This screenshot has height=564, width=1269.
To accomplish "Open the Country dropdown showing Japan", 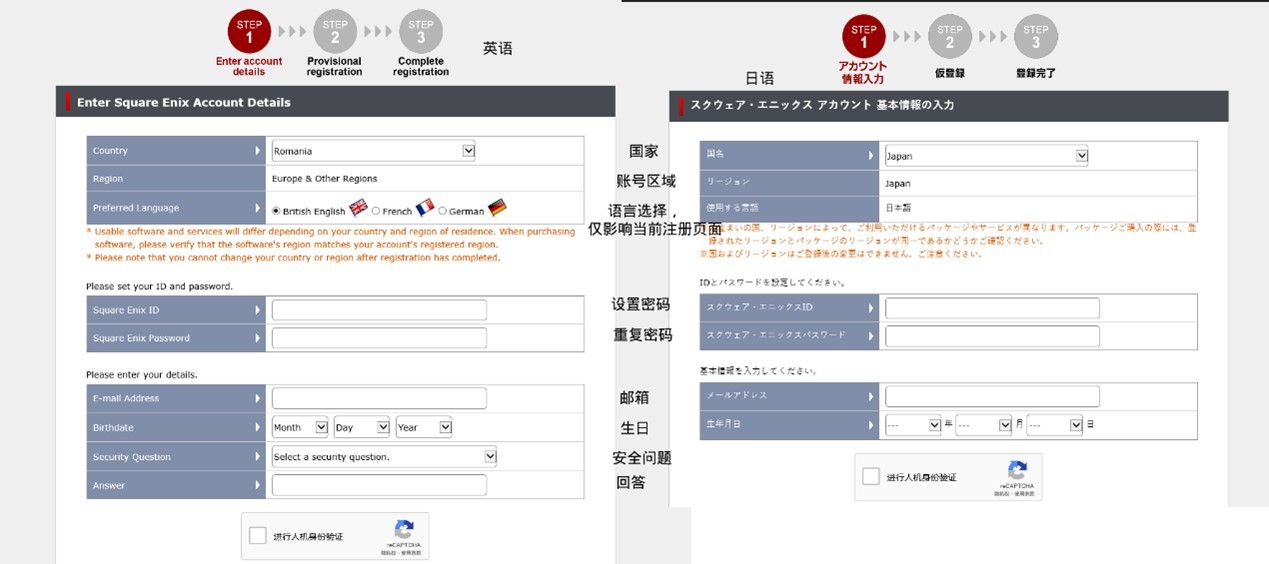I will pyautogui.click(x=986, y=156).
